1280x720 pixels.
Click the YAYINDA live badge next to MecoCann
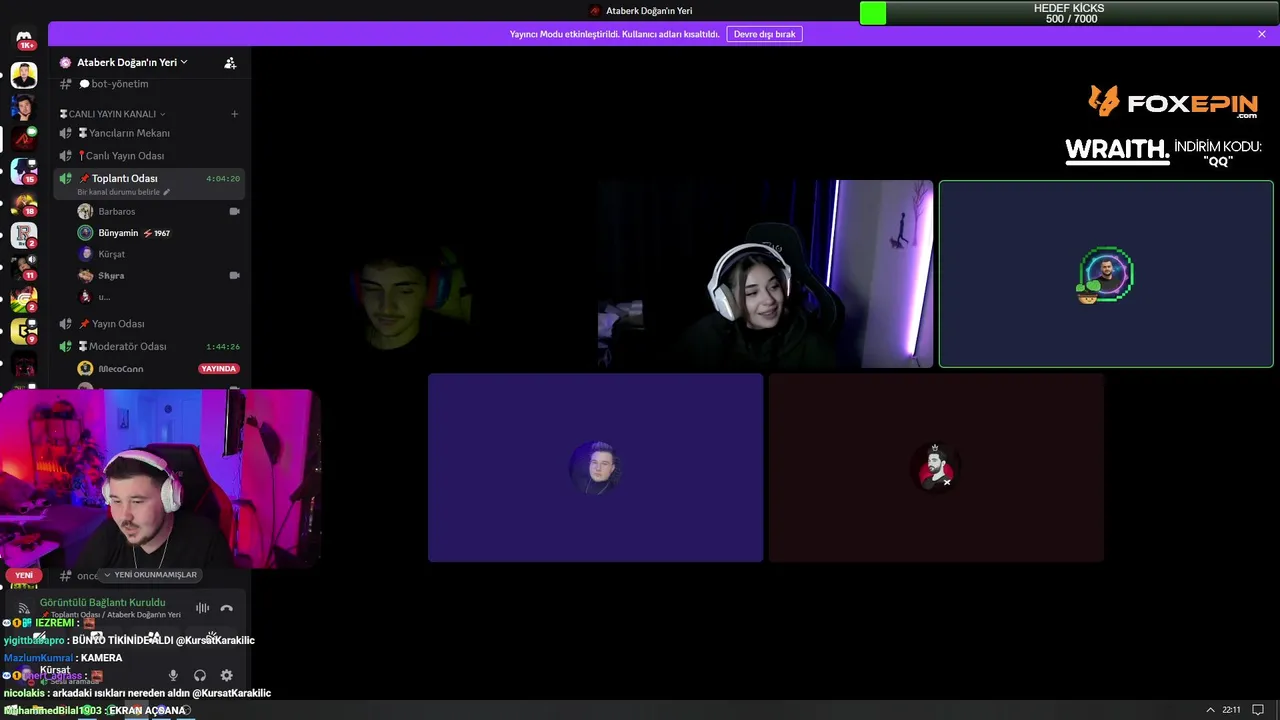click(218, 369)
